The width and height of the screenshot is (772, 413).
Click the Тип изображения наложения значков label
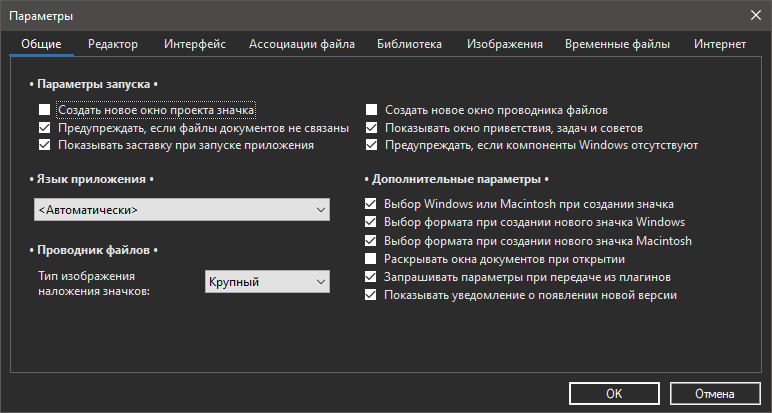tap(94, 284)
